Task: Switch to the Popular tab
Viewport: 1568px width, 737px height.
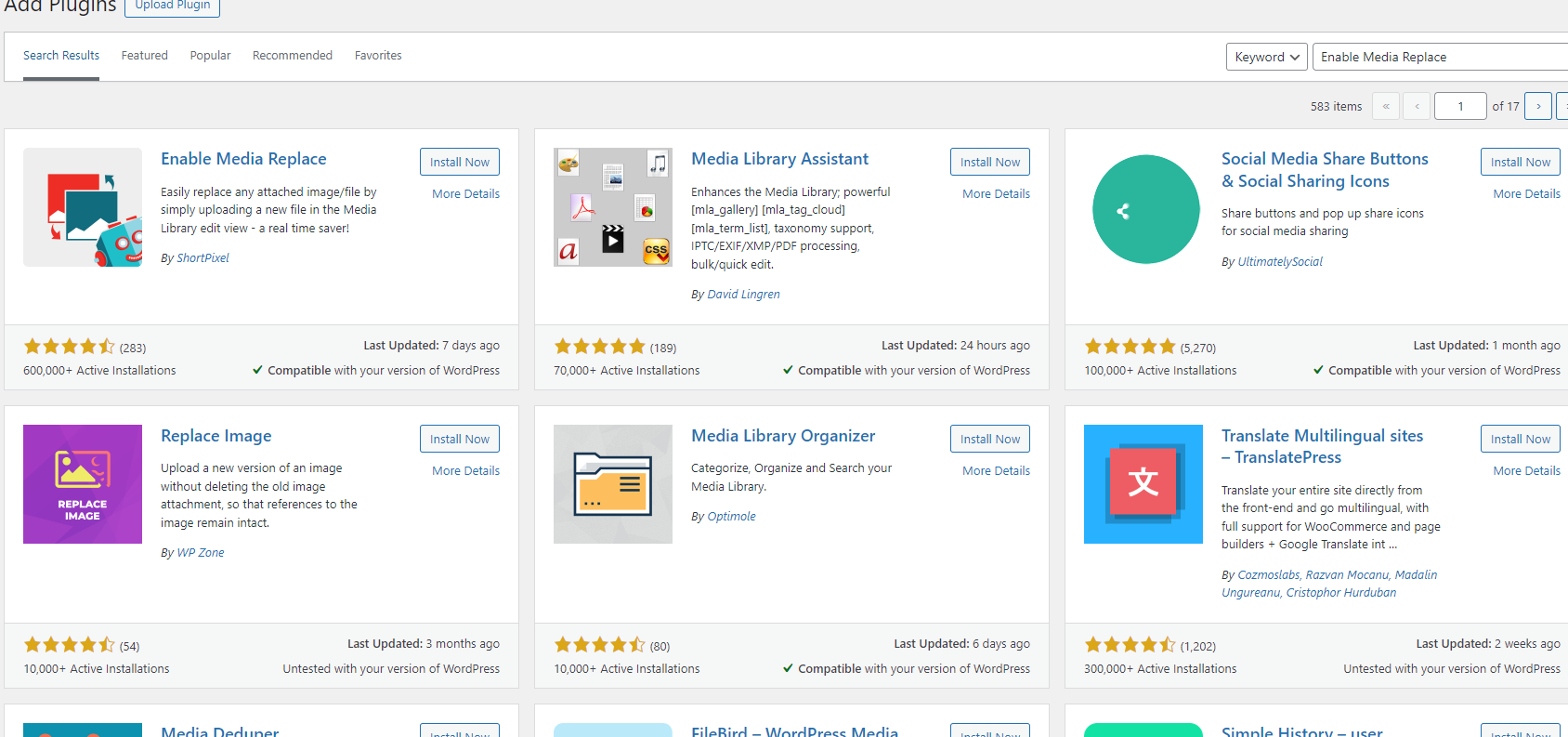Action: [x=211, y=56]
